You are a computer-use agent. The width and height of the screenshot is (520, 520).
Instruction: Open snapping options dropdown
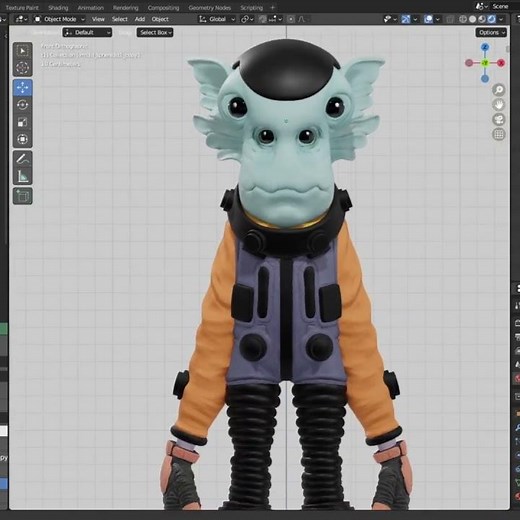tap(275, 19)
